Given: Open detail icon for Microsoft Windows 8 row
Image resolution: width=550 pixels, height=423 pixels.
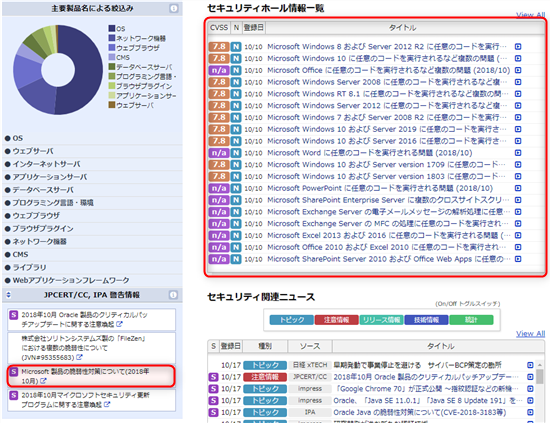Looking at the screenshot, I should click(x=518, y=47).
